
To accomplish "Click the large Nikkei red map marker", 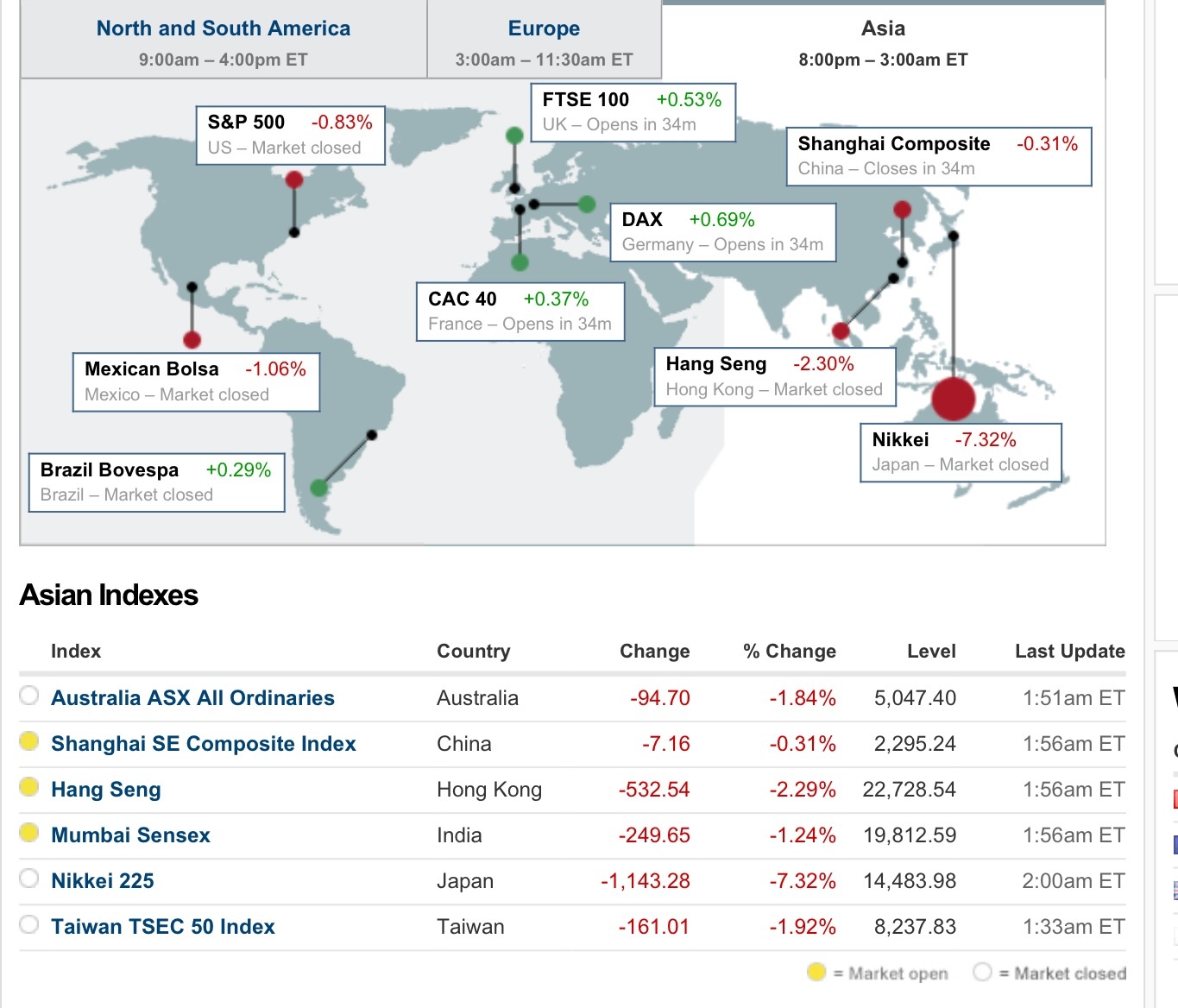I will click(954, 399).
